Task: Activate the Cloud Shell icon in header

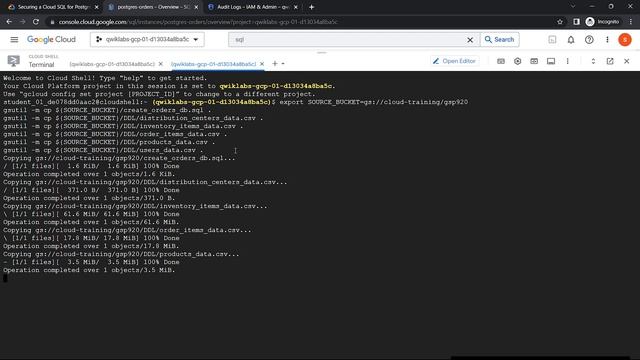Action: 552,40
